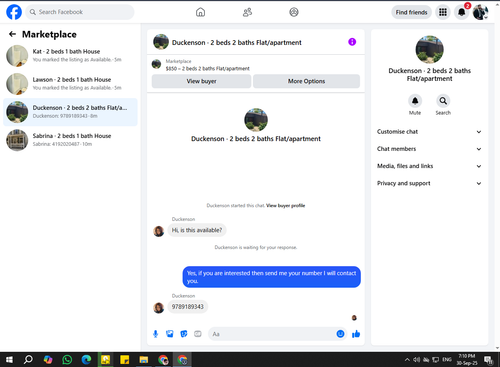Click the listing photo in the chat header
This screenshot has width=500, height=367.
click(x=161, y=42)
